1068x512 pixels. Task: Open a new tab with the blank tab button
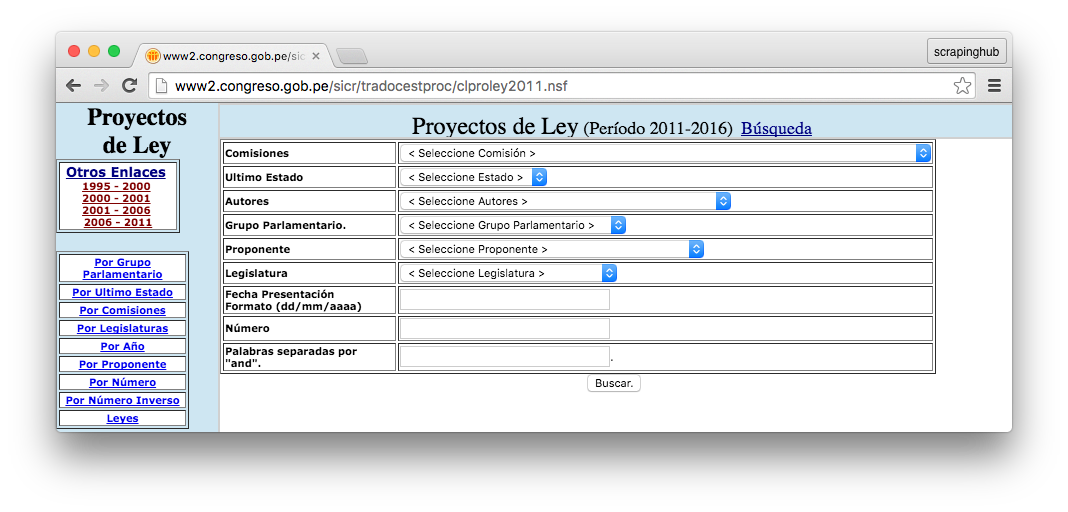pyautogui.click(x=352, y=56)
